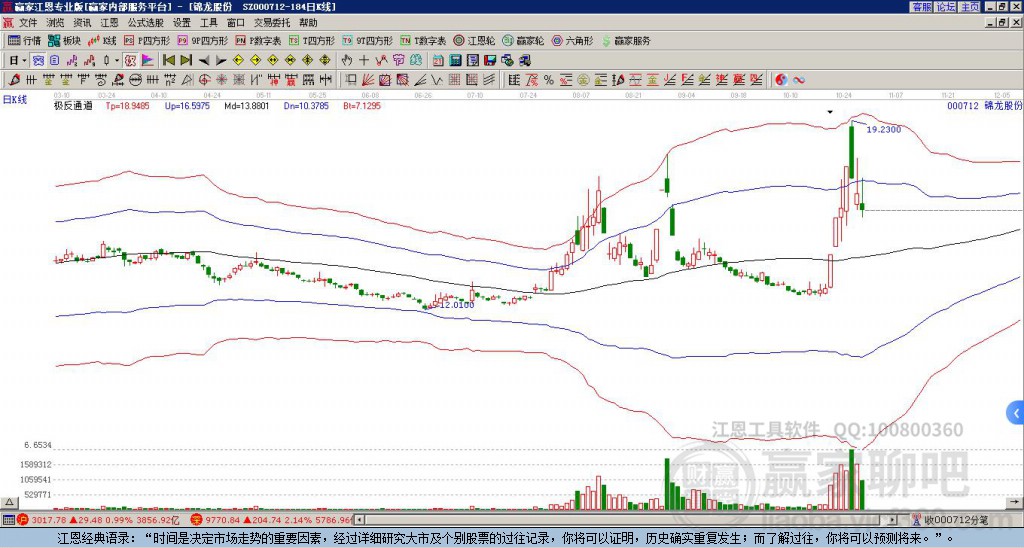Click the black left-arrow step icon
1024x548 pixels.
pyautogui.click(x=204, y=61)
